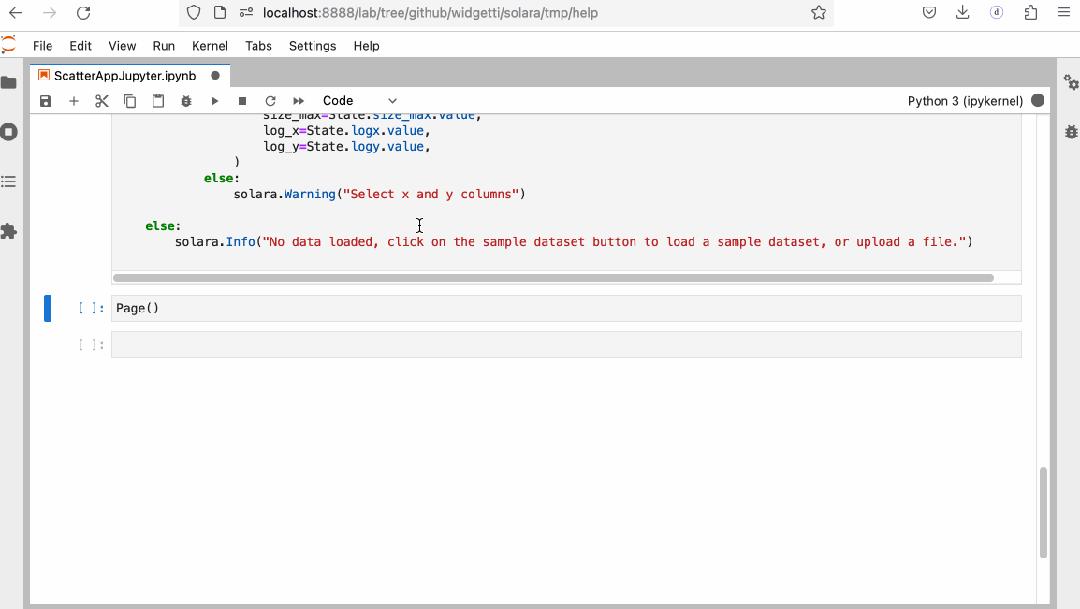
Task: Enable the debugger with the bug icon
Action: [x=186, y=100]
